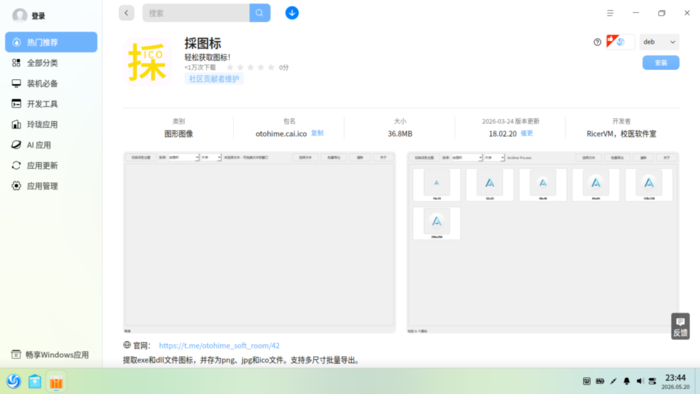The image size is (700, 394).
Task: Click the blue 安装 install button
Action: coord(661,63)
